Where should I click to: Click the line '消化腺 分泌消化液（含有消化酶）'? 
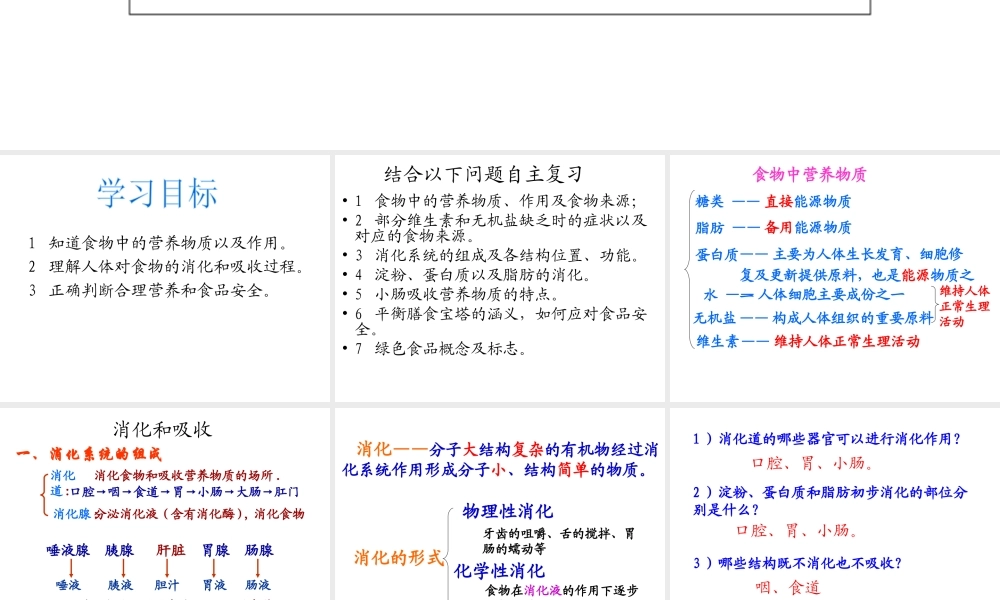(179, 514)
